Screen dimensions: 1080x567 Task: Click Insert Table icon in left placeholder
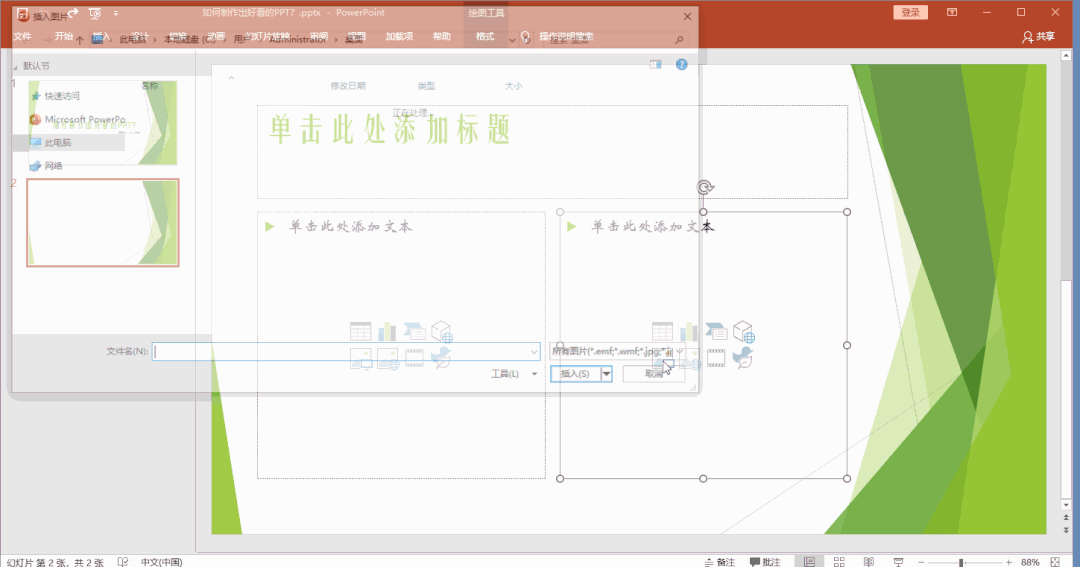(x=360, y=331)
